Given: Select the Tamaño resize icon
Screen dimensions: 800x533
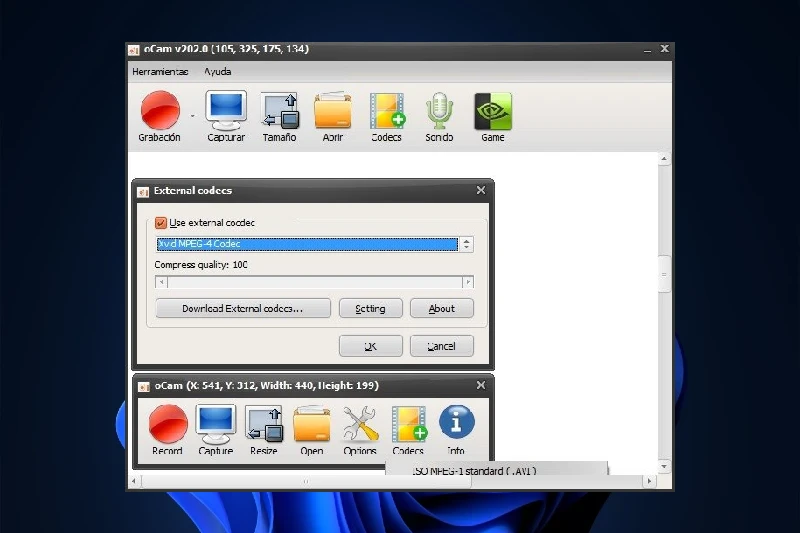Looking at the screenshot, I should (280, 110).
